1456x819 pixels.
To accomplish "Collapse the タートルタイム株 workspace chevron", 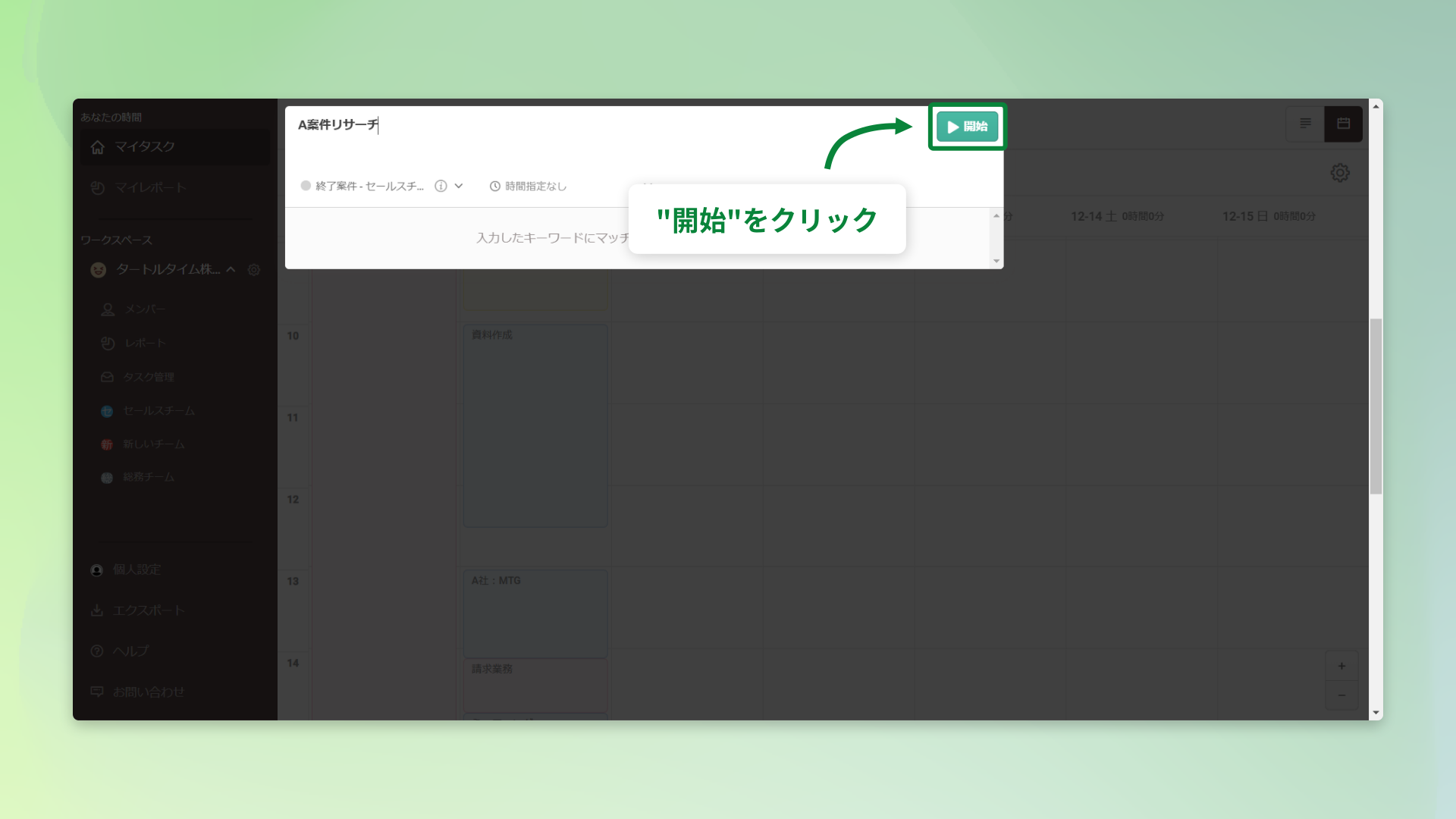I will point(231,270).
